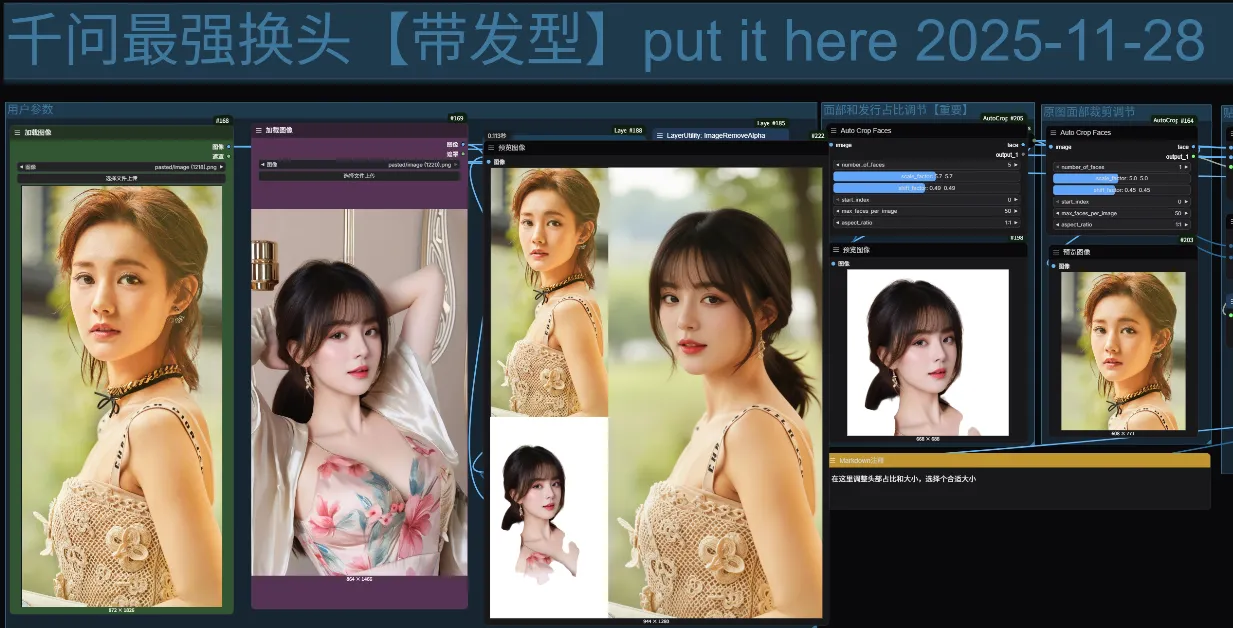Decrease start_index using left arrow
The width and height of the screenshot is (1233, 628).
[x=838, y=199]
